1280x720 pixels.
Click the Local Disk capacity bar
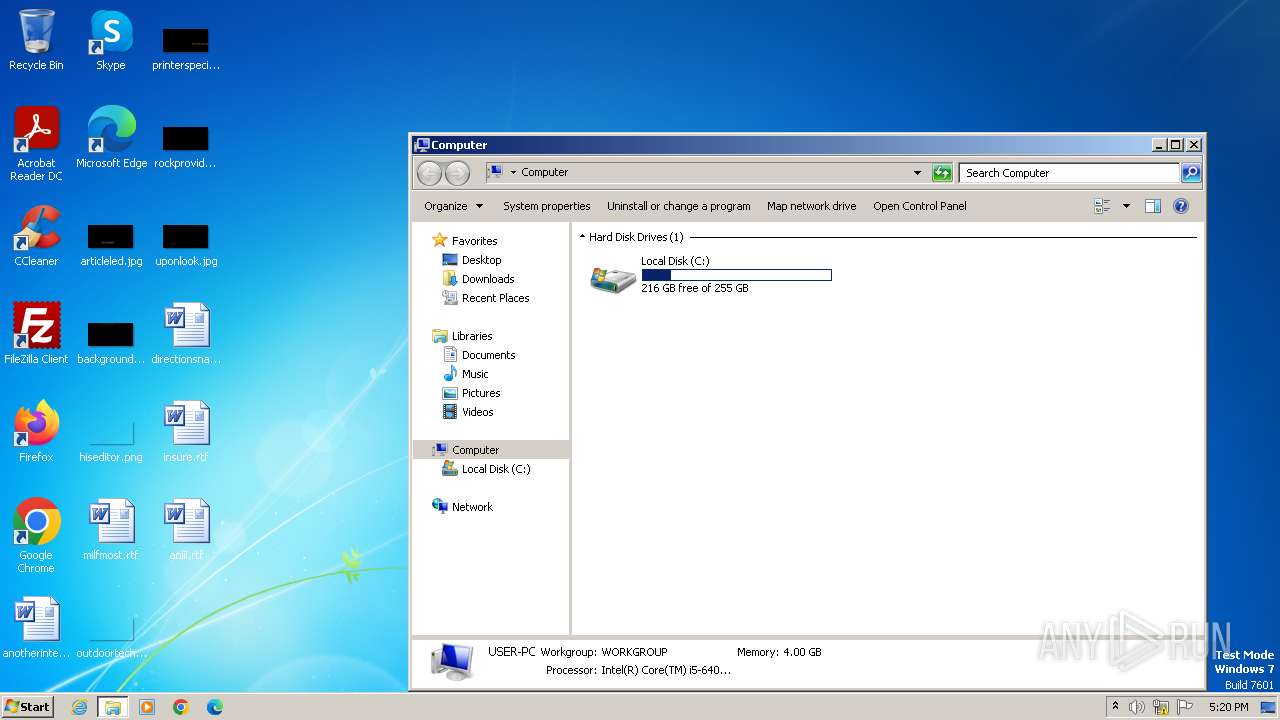point(736,275)
